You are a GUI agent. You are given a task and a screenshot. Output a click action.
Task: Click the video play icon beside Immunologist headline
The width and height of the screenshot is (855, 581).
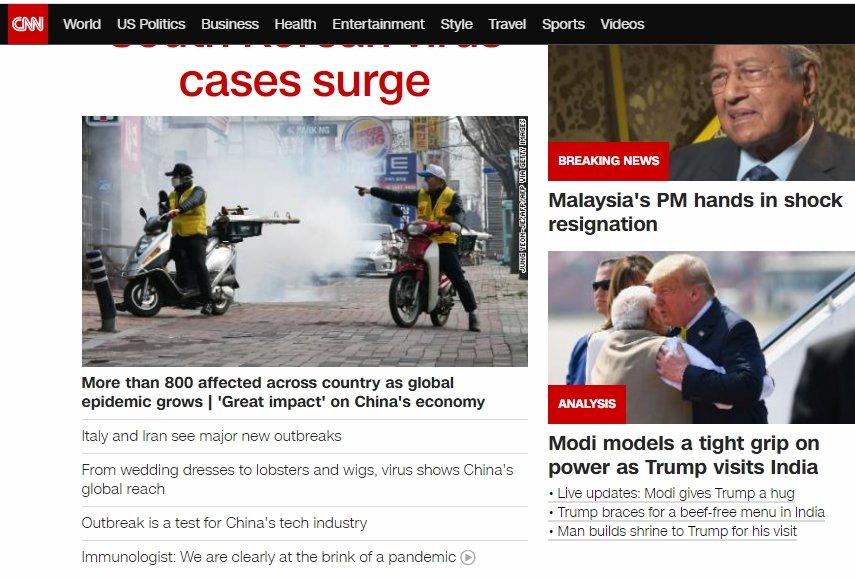468,558
